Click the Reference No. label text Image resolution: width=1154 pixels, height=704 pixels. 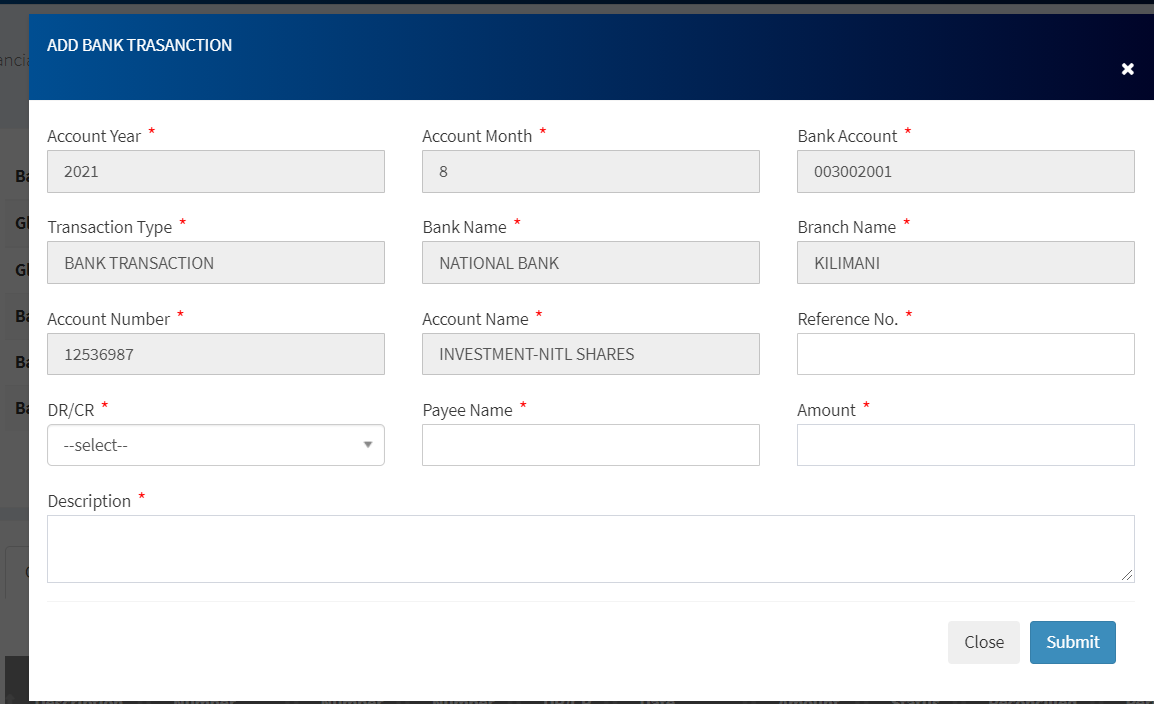(x=847, y=319)
